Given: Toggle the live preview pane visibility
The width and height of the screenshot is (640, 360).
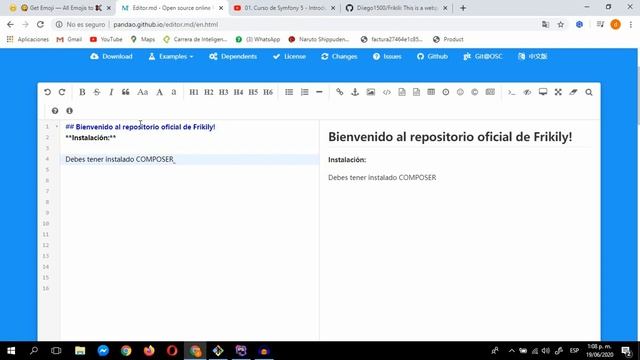Looking at the screenshot, I should coord(527,92).
